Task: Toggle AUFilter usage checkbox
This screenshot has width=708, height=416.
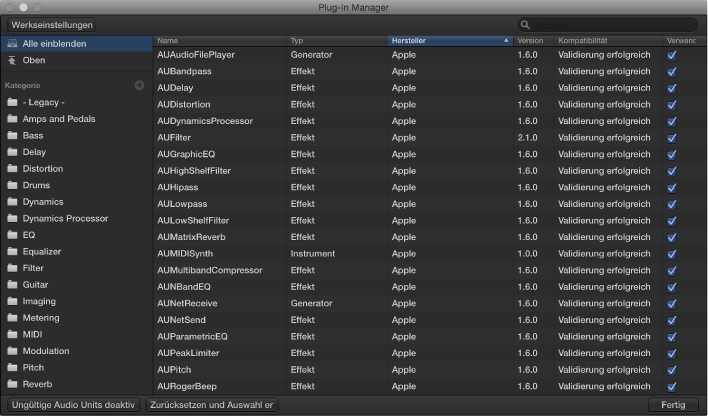Action: pos(671,138)
